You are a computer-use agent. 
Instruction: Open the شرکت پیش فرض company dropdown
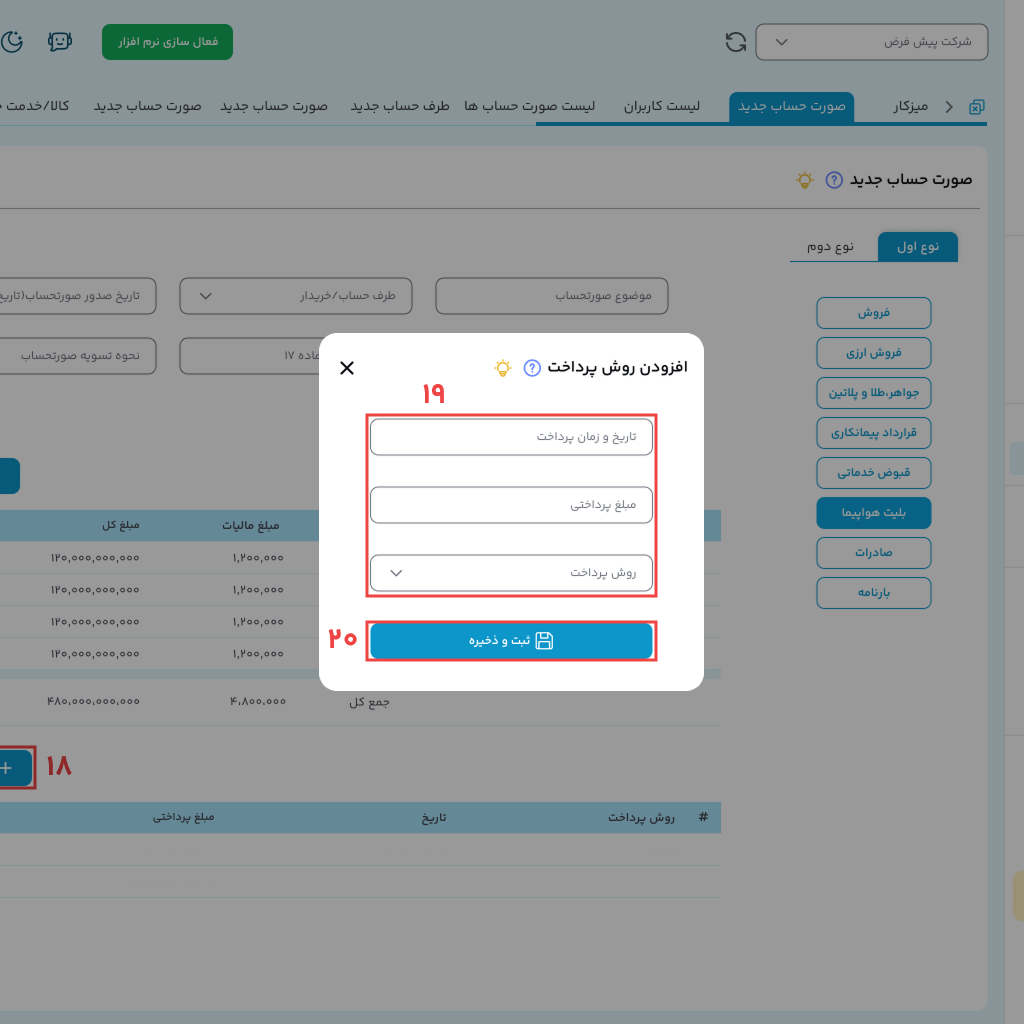point(871,42)
